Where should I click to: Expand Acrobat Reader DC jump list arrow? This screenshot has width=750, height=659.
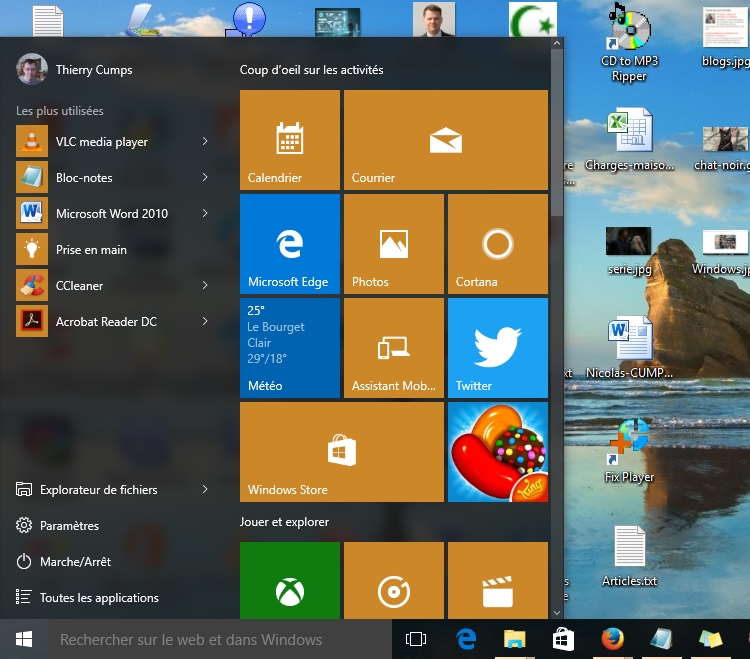tap(205, 321)
